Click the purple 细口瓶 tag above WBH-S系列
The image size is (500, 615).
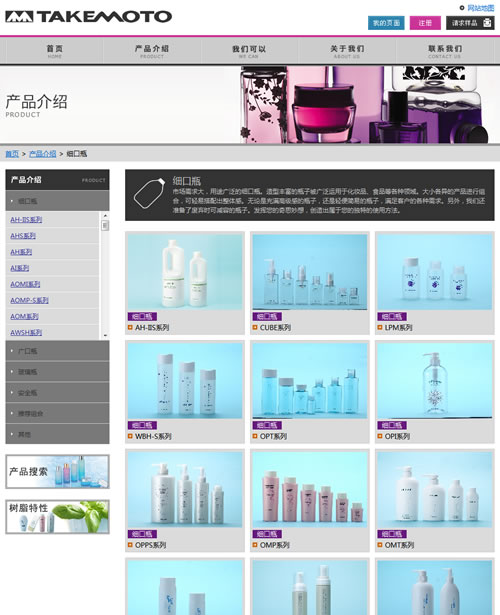tap(142, 425)
